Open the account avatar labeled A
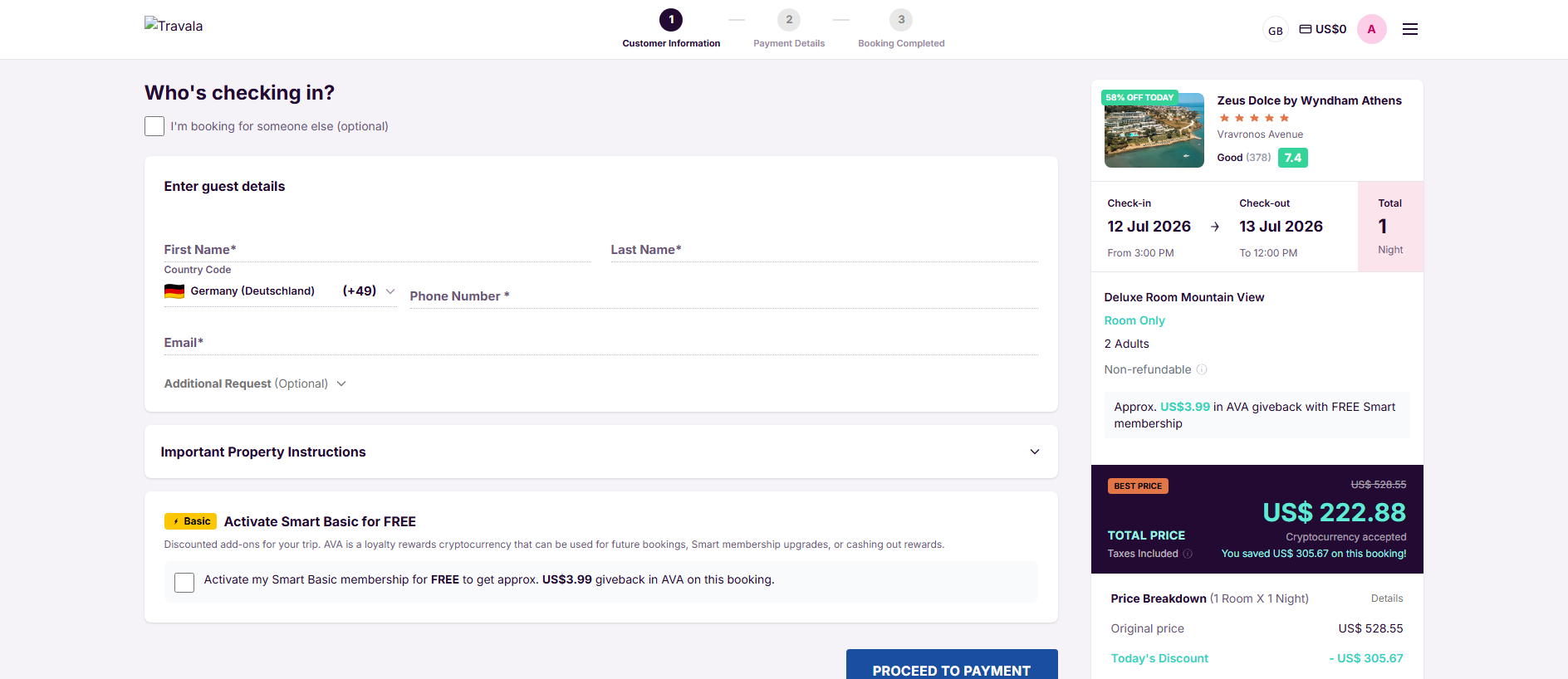Image resolution: width=1568 pixels, height=679 pixels. [x=1372, y=29]
